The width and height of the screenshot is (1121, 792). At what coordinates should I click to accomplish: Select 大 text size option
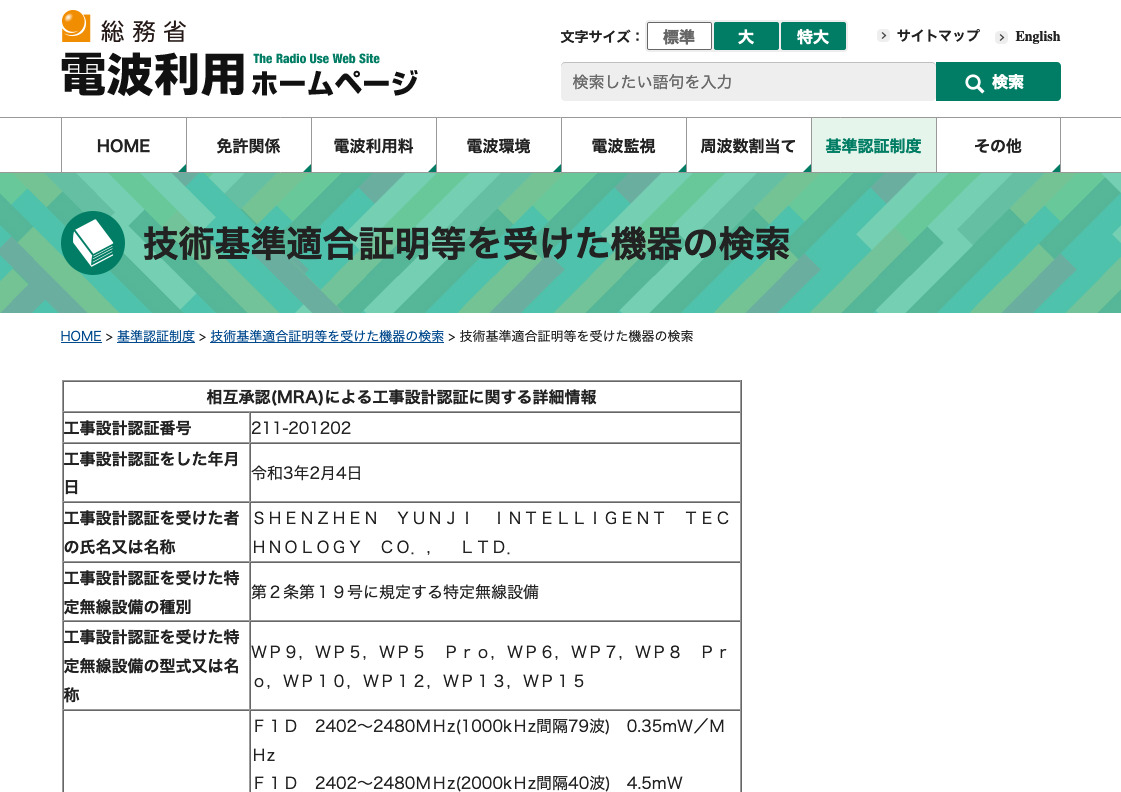746,37
